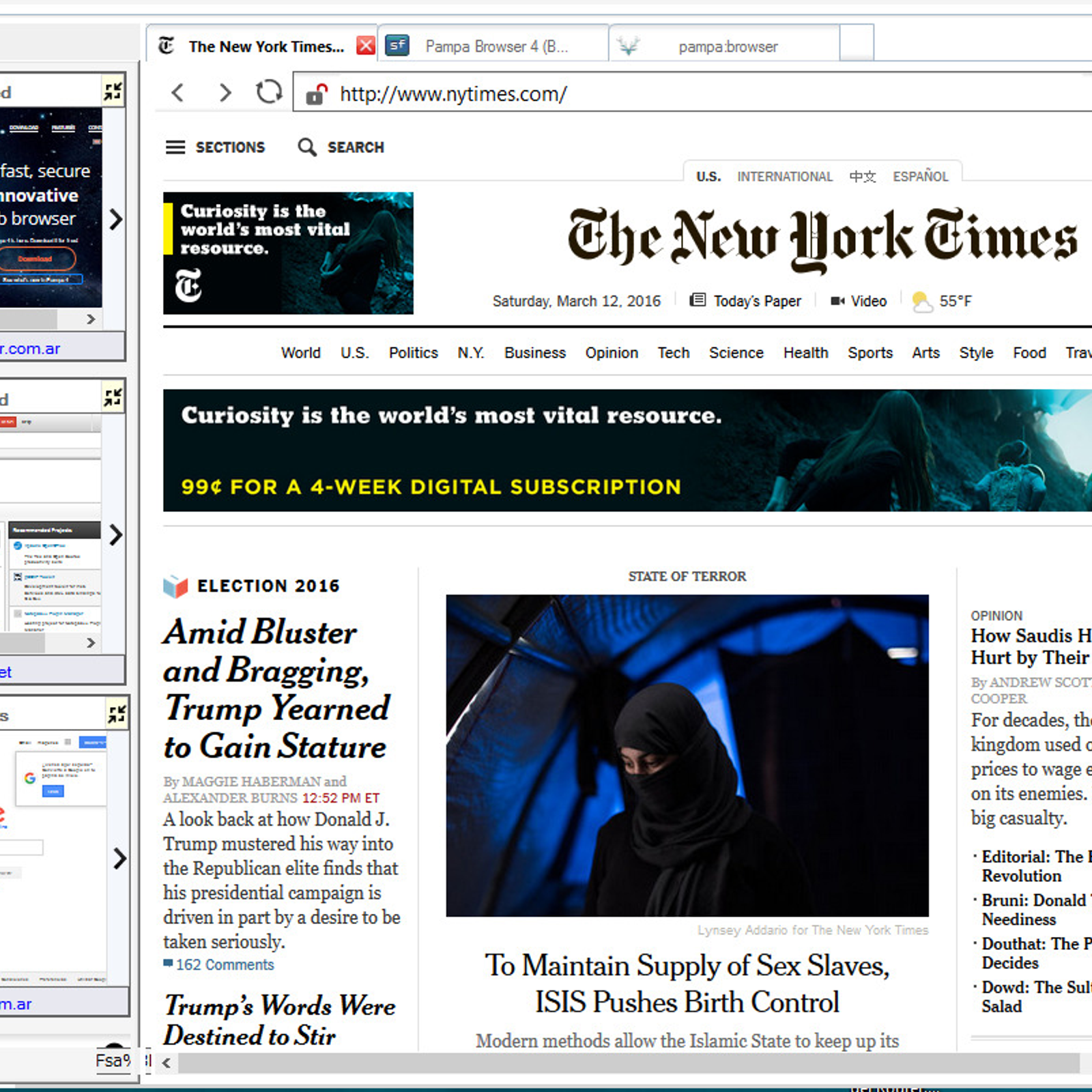This screenshot has width=1092, height=1092.
Task: Open the Editorial opinion bullet link
Action: coord(1036,866)
